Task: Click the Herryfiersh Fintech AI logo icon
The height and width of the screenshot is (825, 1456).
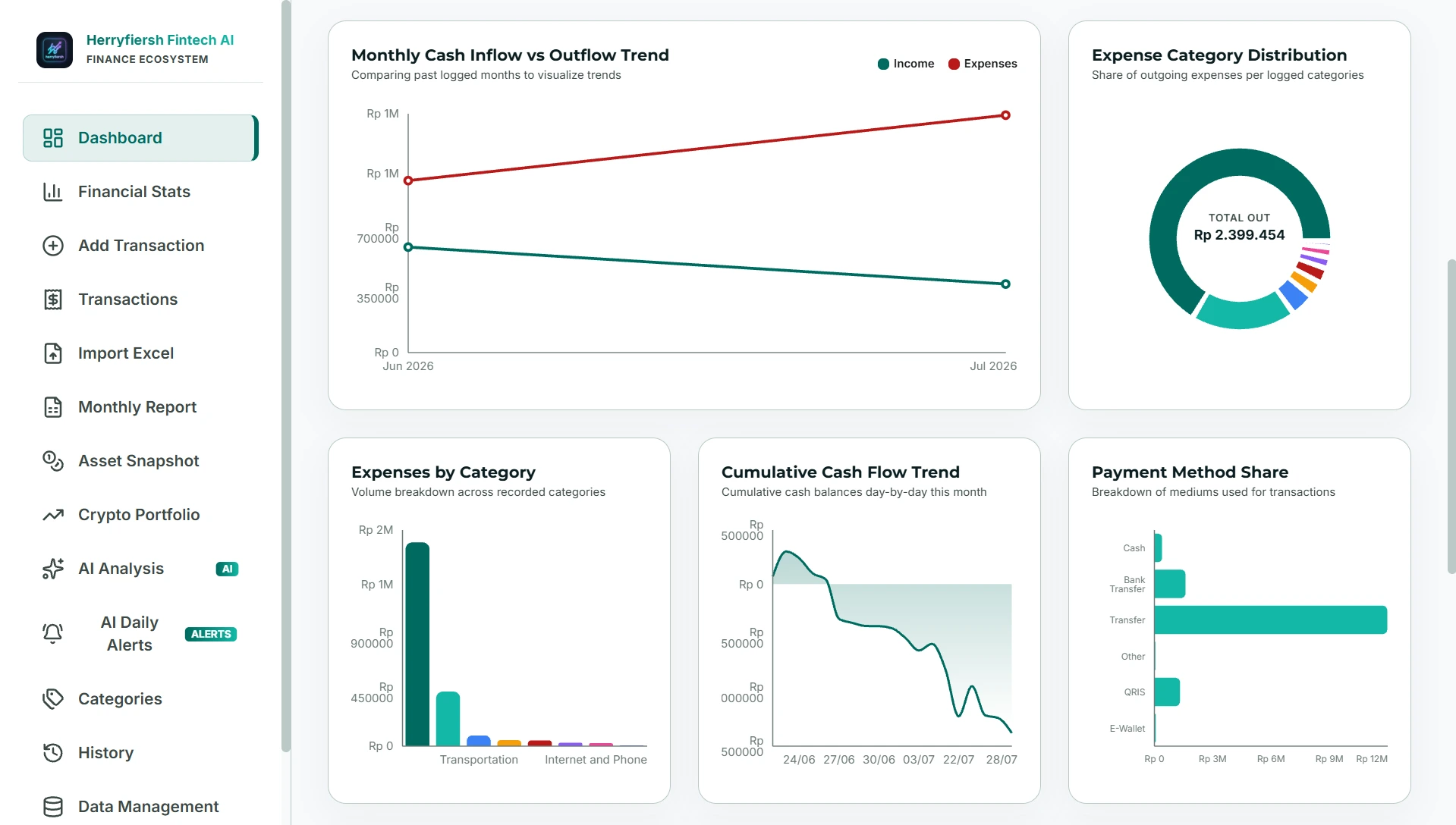Action: point(55,50)
